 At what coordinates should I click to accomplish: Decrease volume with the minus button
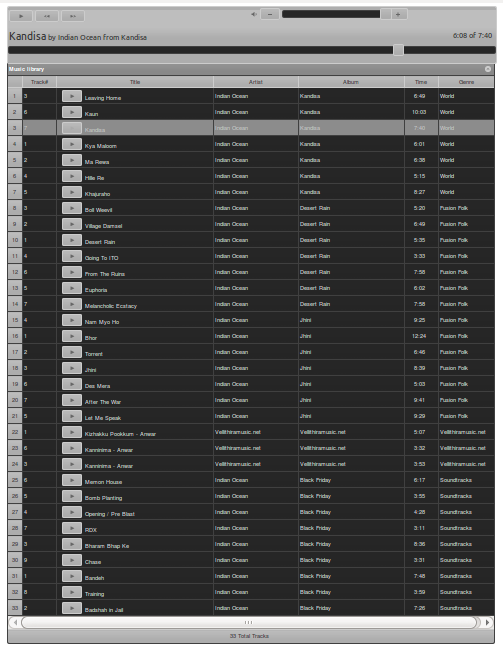[x=270, y=15]
